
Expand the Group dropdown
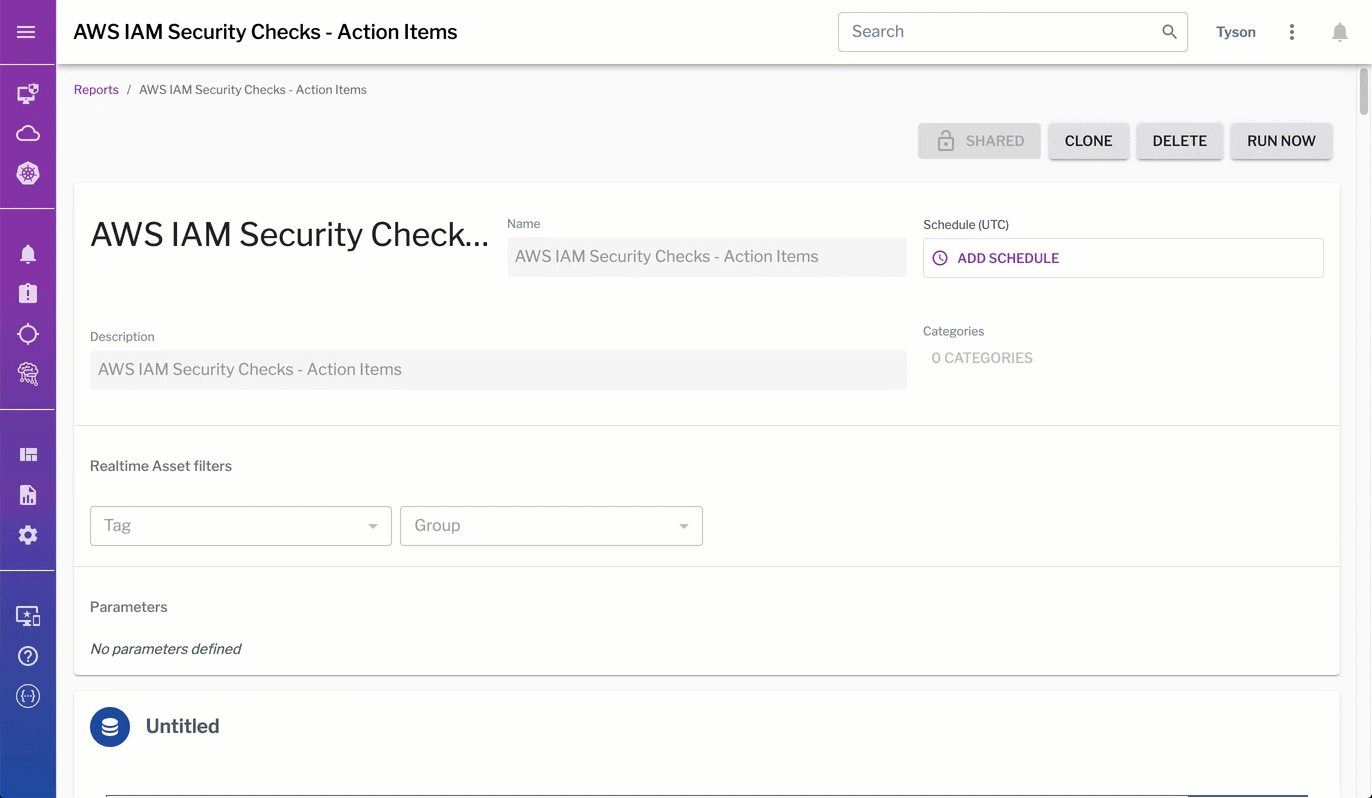(551, 526)
